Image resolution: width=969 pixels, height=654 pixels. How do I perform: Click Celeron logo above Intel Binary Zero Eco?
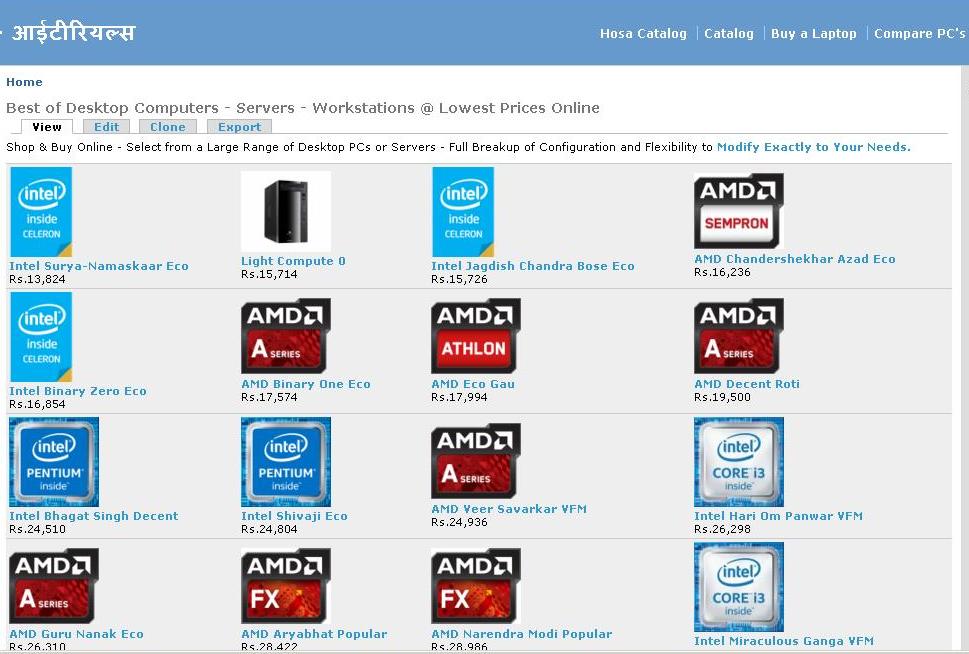pos(41,337)
